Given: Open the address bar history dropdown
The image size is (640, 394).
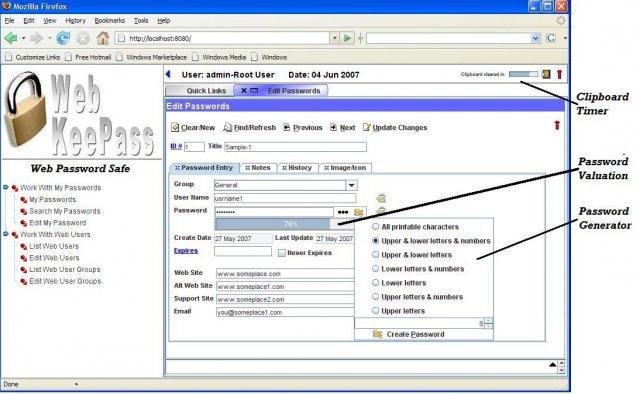Looking at the screenshot, I should pos(334,38).
